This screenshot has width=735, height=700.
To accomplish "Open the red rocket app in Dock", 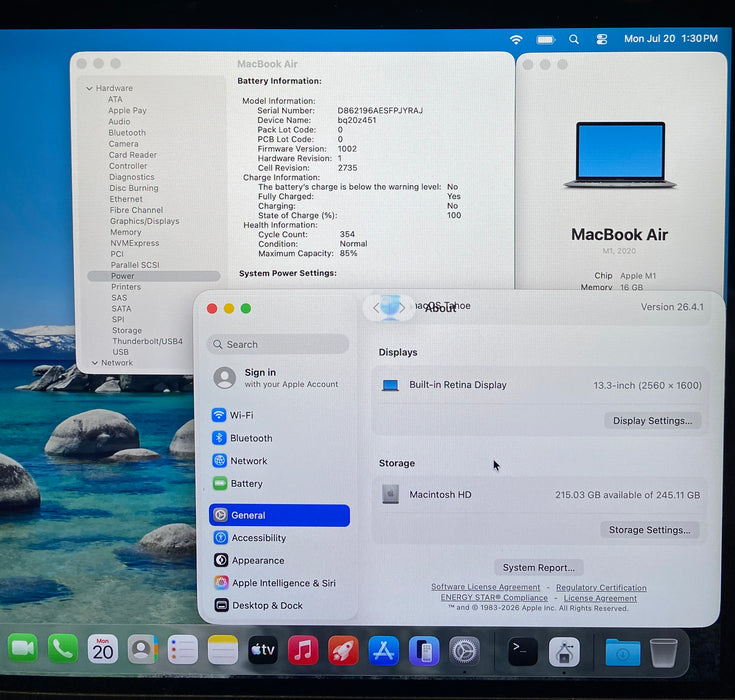I will [343, 651].
